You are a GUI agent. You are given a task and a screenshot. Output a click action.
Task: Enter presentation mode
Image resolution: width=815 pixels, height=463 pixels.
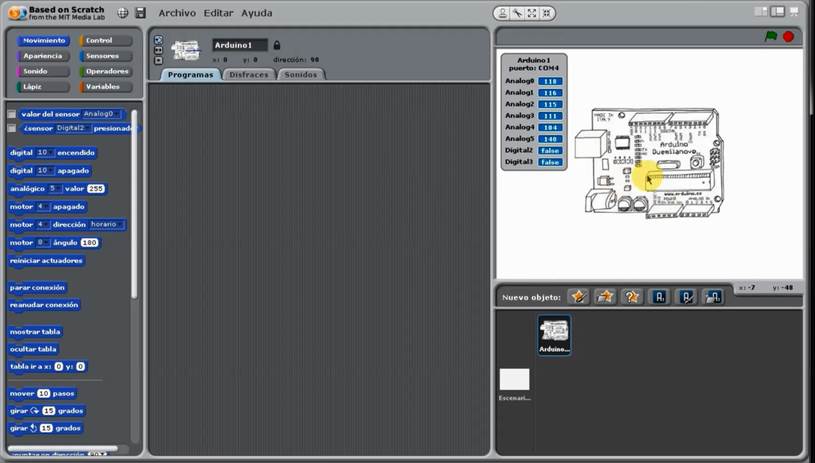[794, 11]
